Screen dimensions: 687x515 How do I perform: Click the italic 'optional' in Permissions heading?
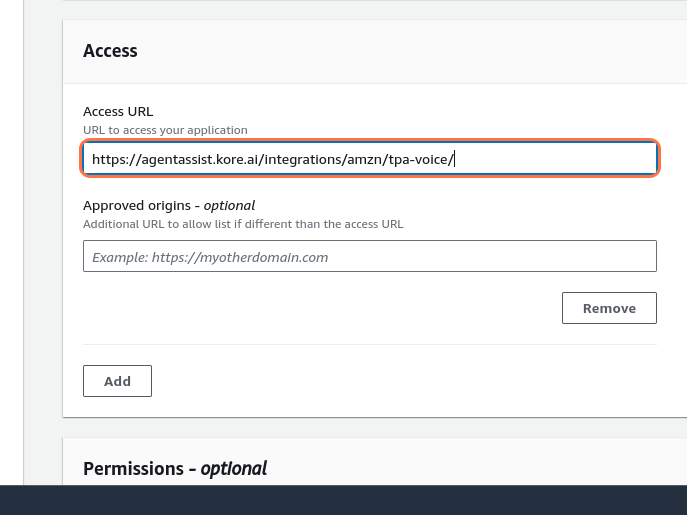tap(234, 468)
